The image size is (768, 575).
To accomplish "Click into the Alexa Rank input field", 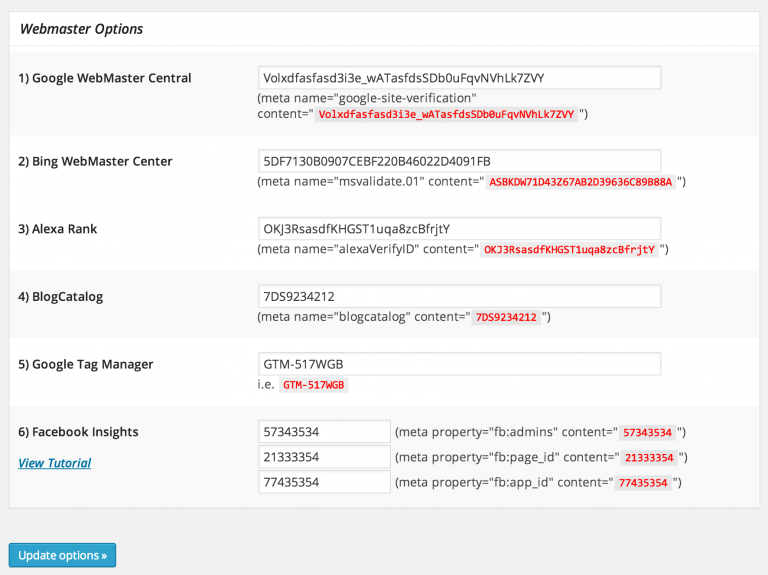I will (459, 229).
